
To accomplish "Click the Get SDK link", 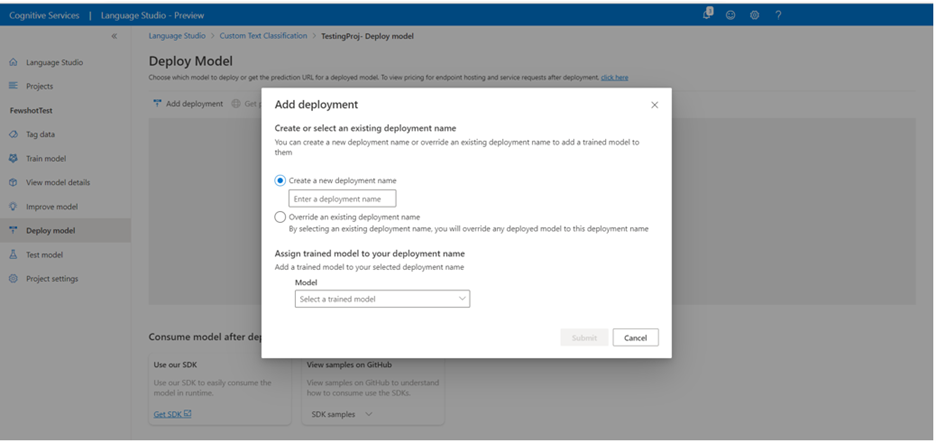I will point(168,414).
